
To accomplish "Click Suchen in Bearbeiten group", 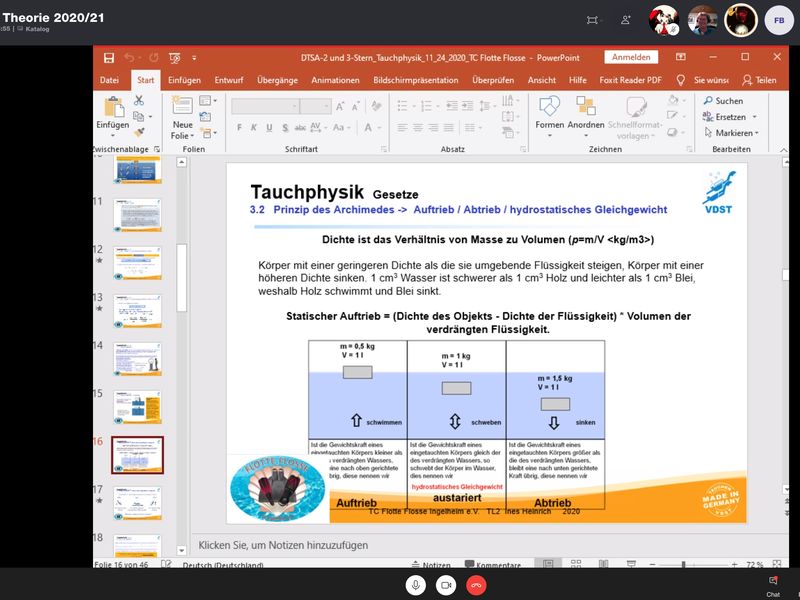I will click(724, 101).
